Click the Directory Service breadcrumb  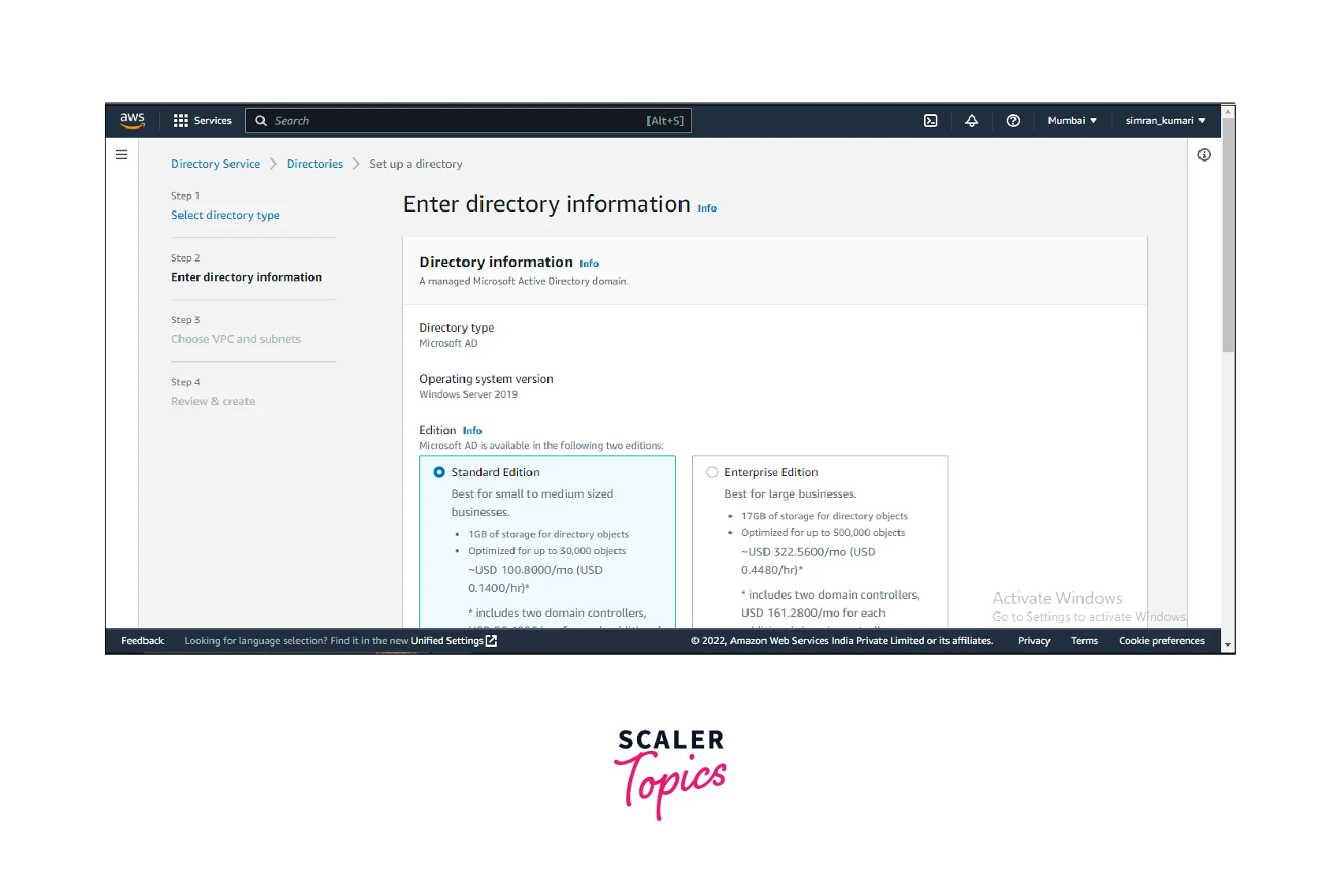tap(215, 164)
